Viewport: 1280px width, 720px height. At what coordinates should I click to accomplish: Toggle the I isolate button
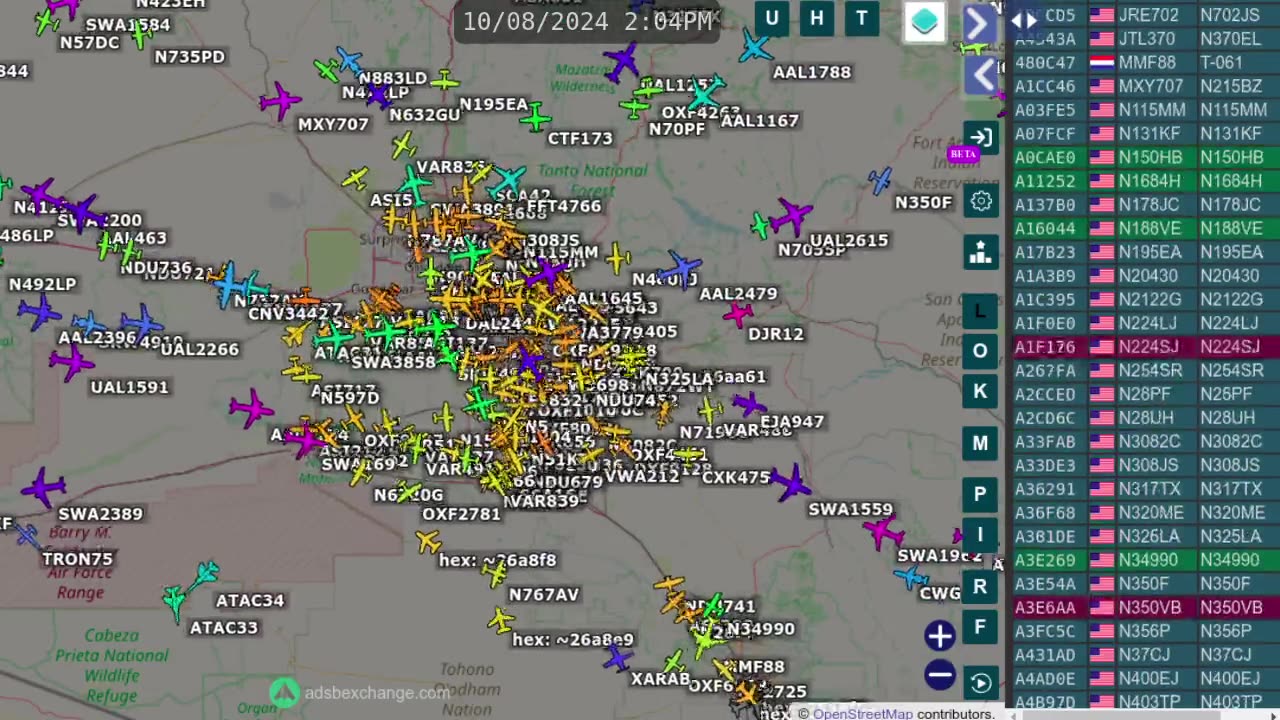click(980, 535)
